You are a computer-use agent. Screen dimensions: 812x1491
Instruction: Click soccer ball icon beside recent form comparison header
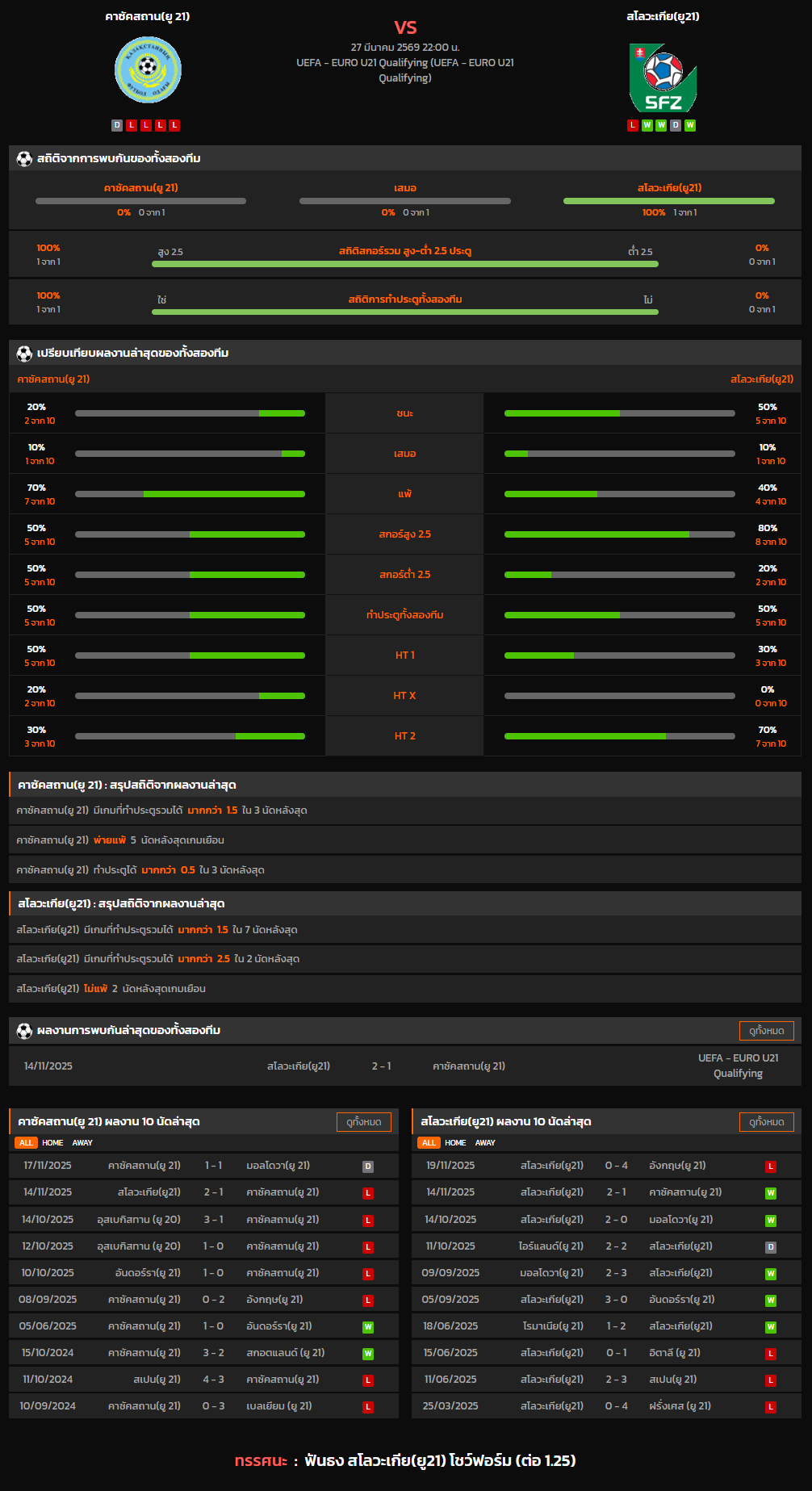coord(24,354)
